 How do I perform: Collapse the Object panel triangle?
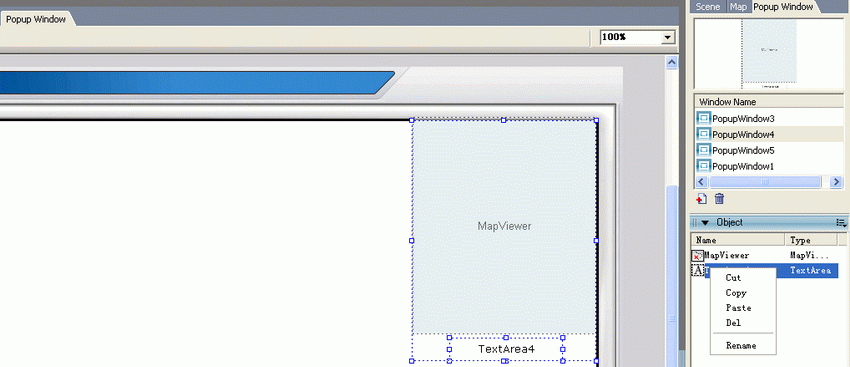point(705,223)
